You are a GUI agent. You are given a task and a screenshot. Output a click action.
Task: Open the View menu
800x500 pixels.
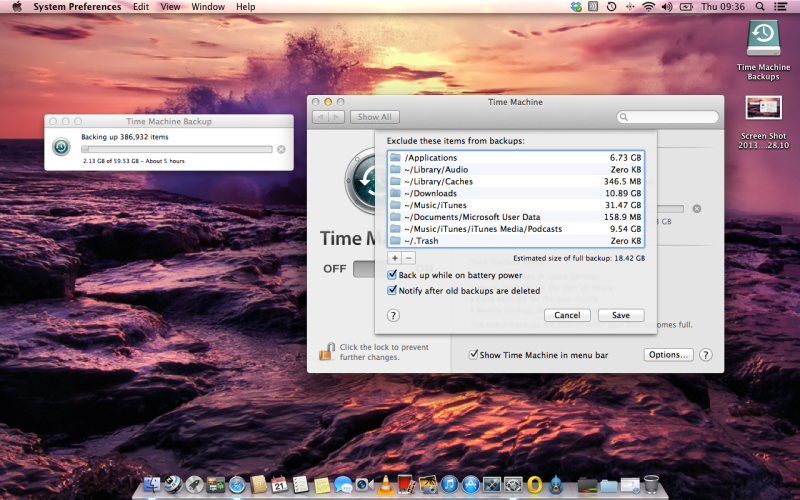pyautogui.click(x=170, y=7)
